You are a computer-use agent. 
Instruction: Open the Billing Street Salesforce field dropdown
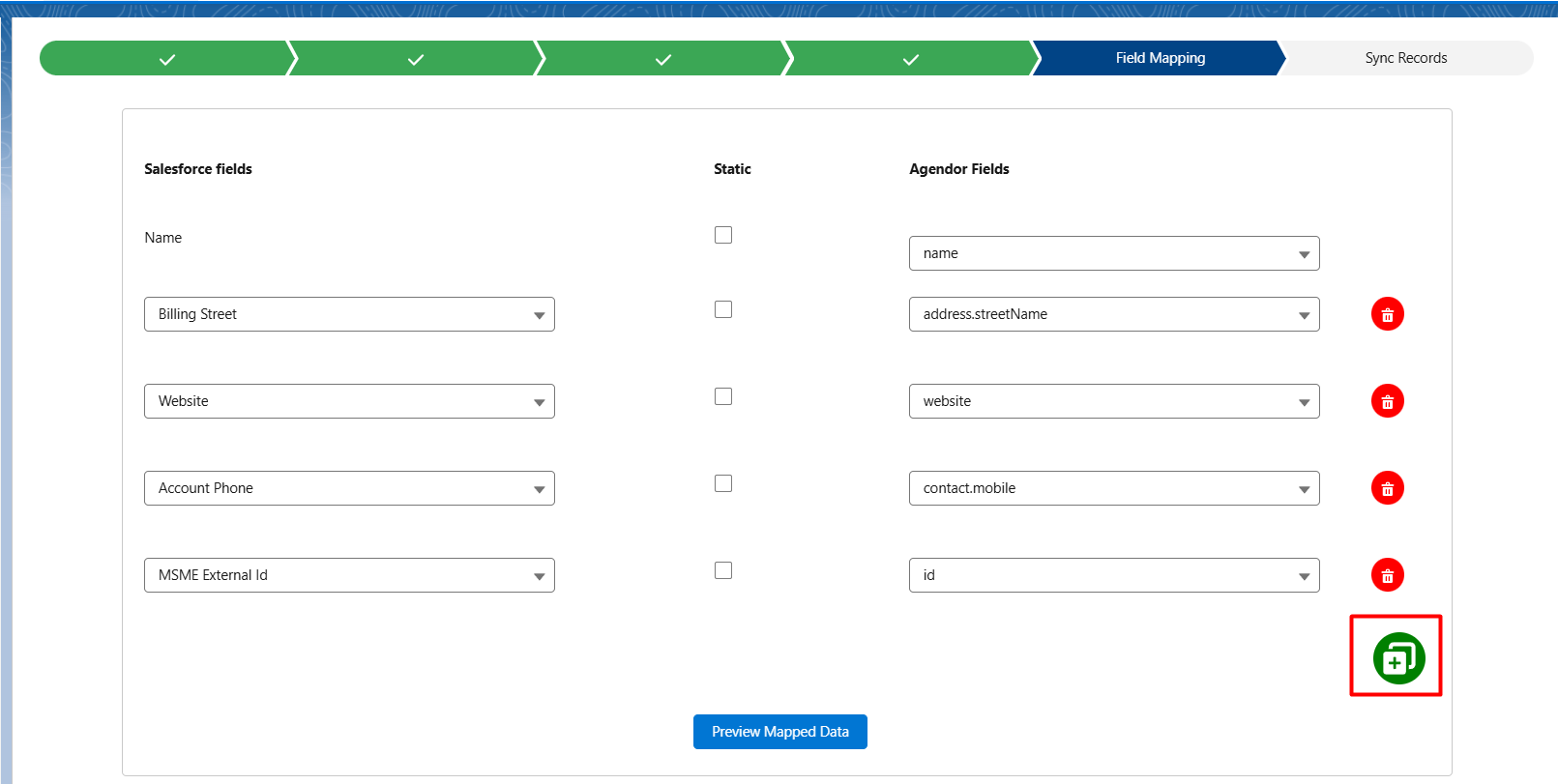tap(349, 314)
